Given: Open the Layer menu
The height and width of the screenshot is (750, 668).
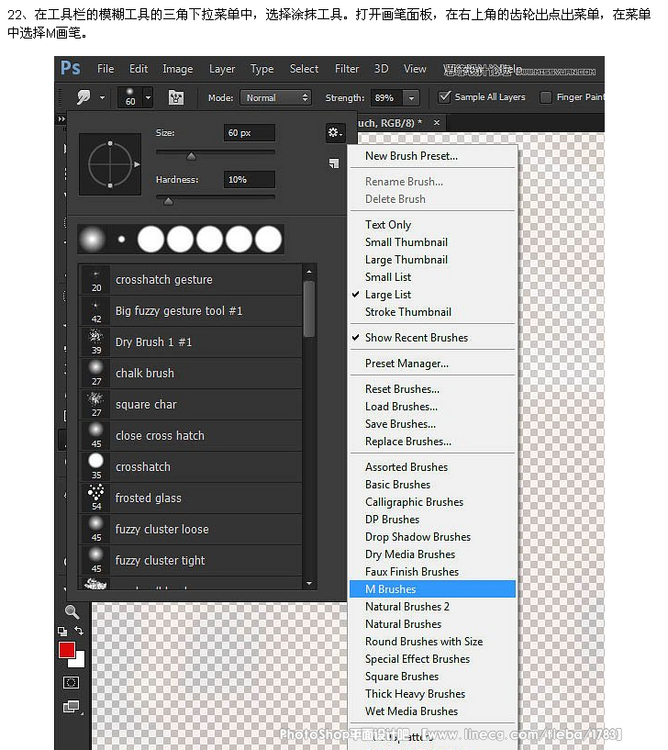Looking at the screenshot, I should (x=222, y=69).
